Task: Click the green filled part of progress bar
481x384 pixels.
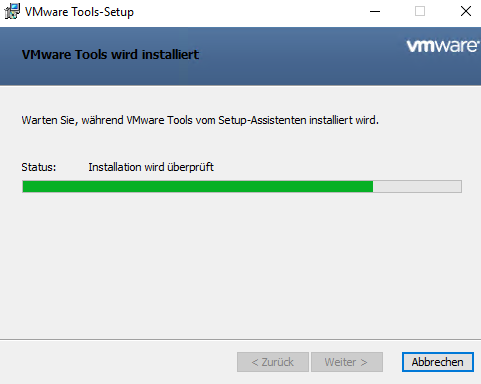Action: 198,187
